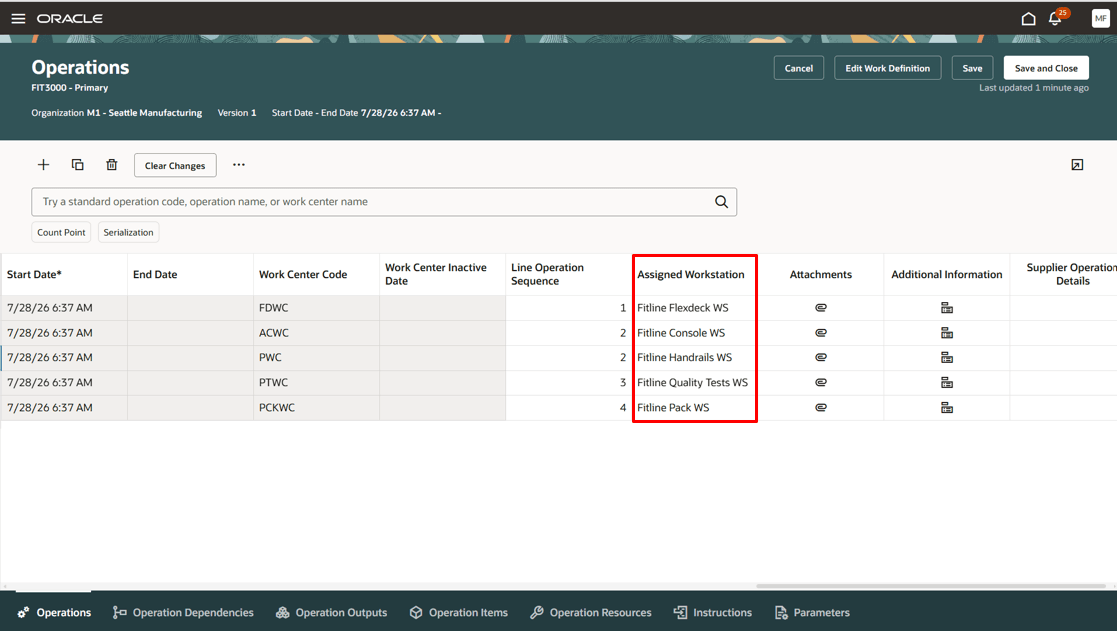1117x631 pixels.
Task: Switch to the Parameters tab
Action: tap(812, 612)
